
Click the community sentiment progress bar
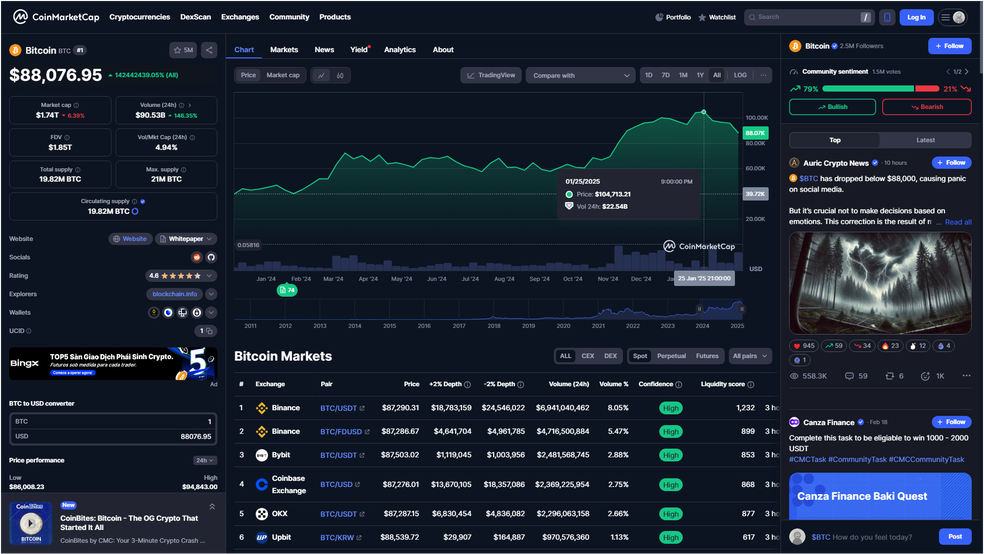pyautogui.click(x=880, y=89)
